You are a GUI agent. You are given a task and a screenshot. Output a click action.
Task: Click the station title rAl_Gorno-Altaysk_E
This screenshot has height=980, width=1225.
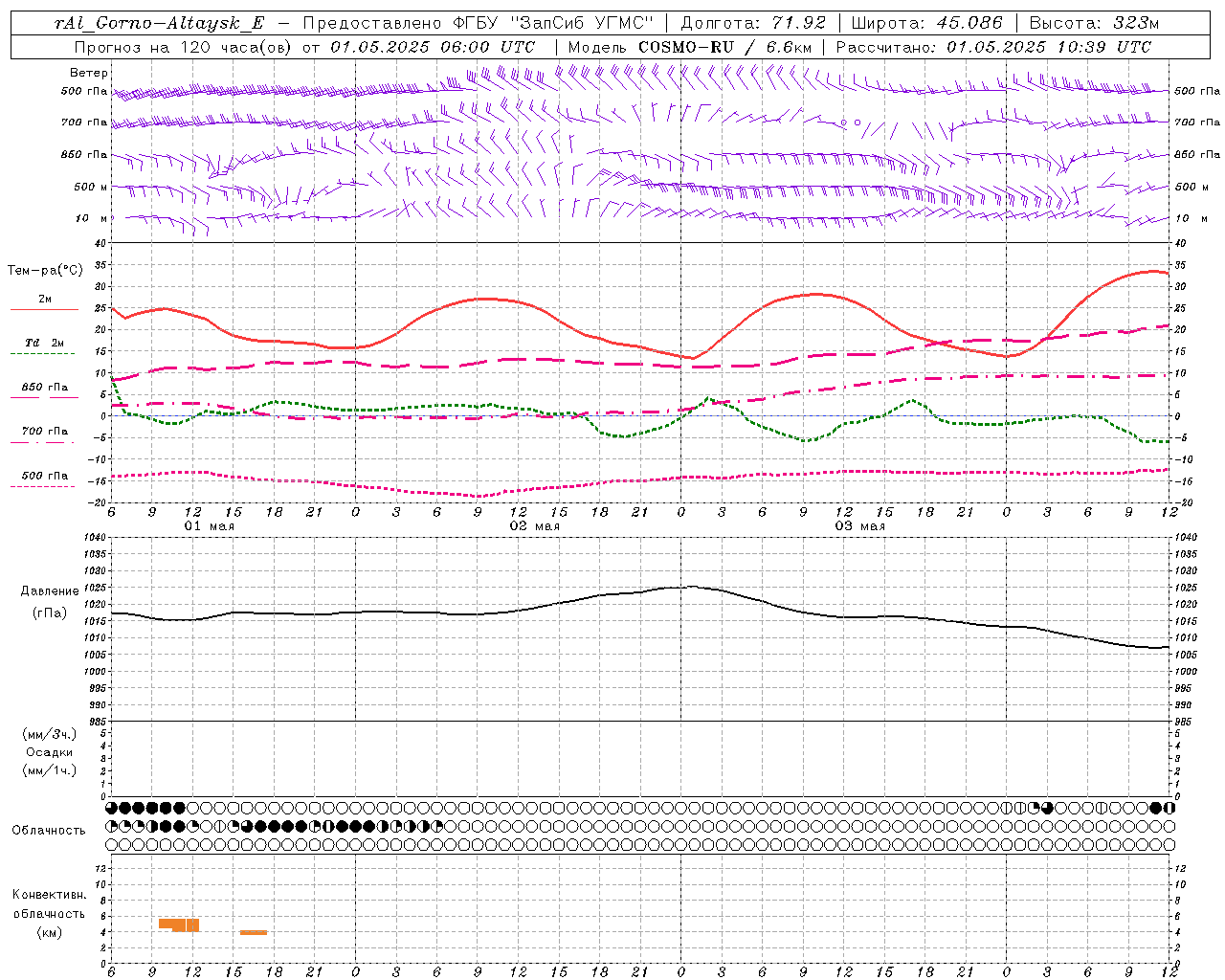(160, 23)
